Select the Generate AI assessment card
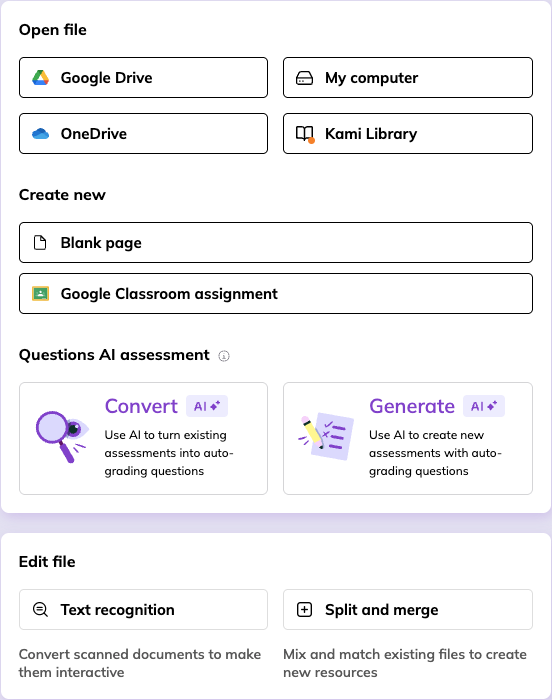Image resolution: width=552 pixels, height=700 pixels. (408, 438)
